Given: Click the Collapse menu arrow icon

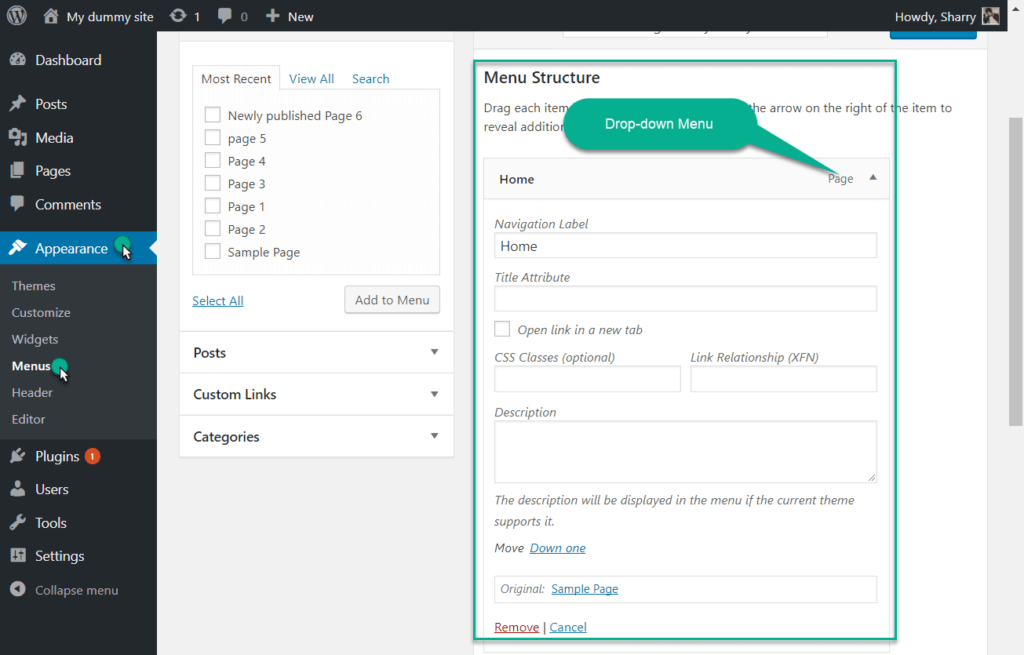Looking at the screenshot, I should (18, 589).
